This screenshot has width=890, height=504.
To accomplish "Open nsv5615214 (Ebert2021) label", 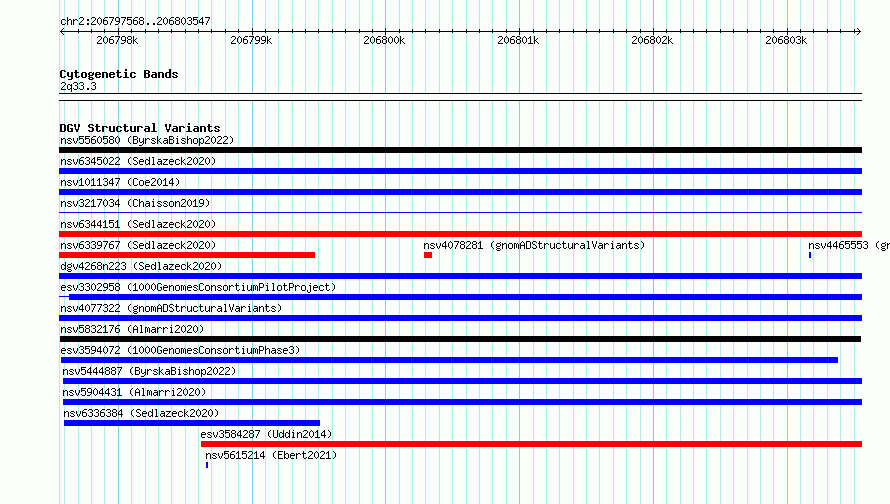I will pos(271,455).
